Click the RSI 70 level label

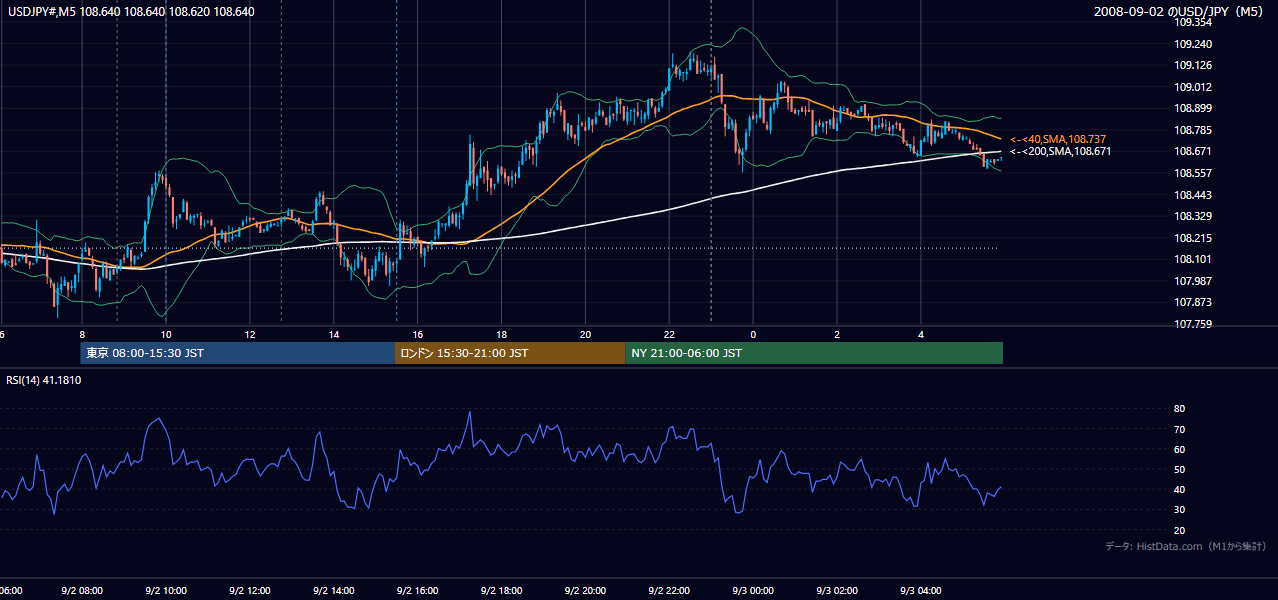1179,429
